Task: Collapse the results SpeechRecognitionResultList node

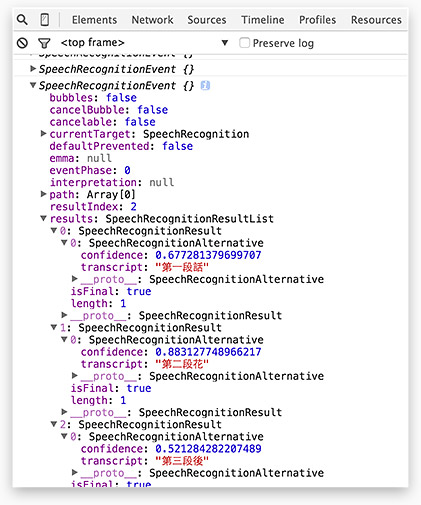Action: click(x=43, y=218)
